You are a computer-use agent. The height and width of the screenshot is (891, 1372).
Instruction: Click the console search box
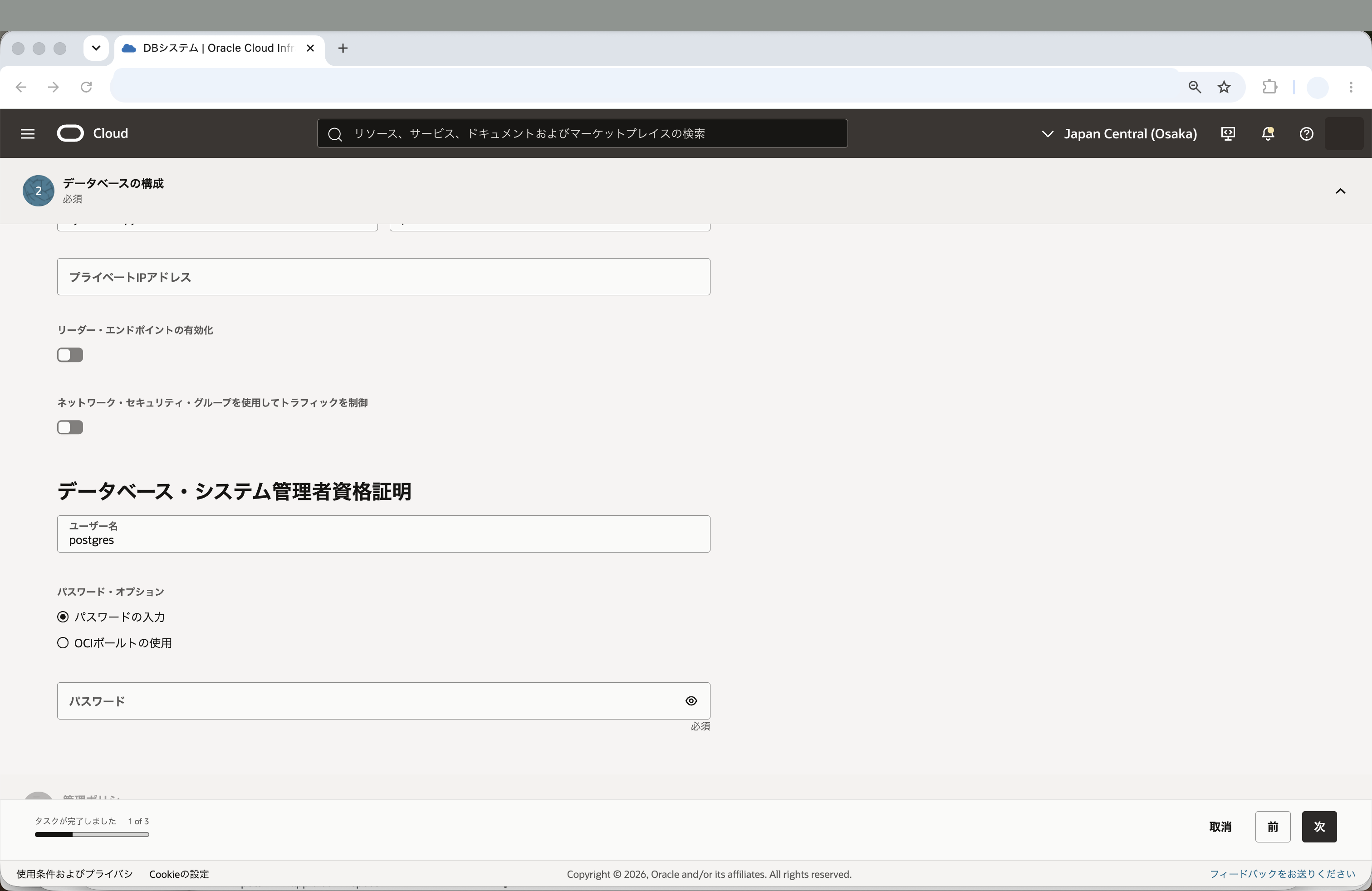coord(582,134)
